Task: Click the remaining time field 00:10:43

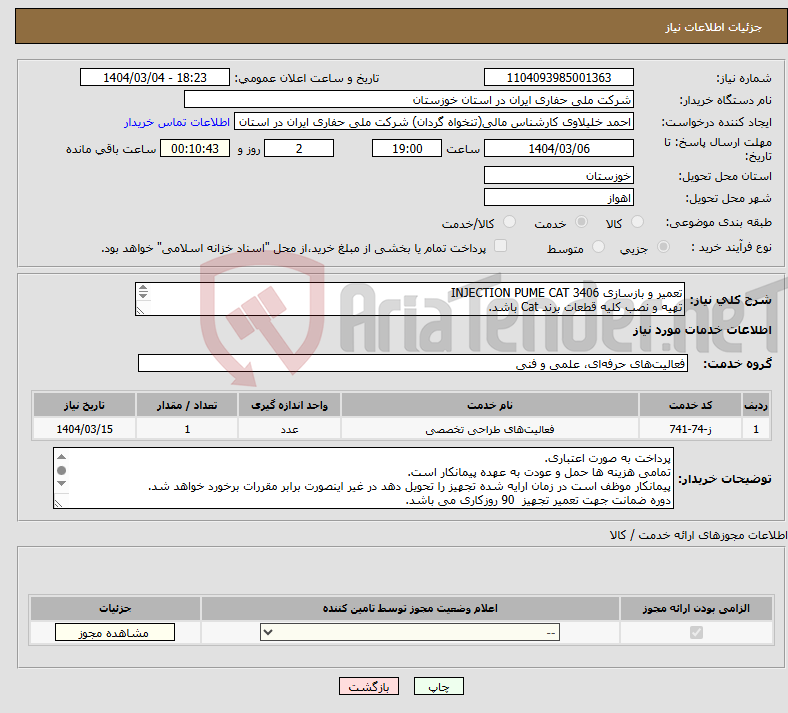Action: click(194, 148)
